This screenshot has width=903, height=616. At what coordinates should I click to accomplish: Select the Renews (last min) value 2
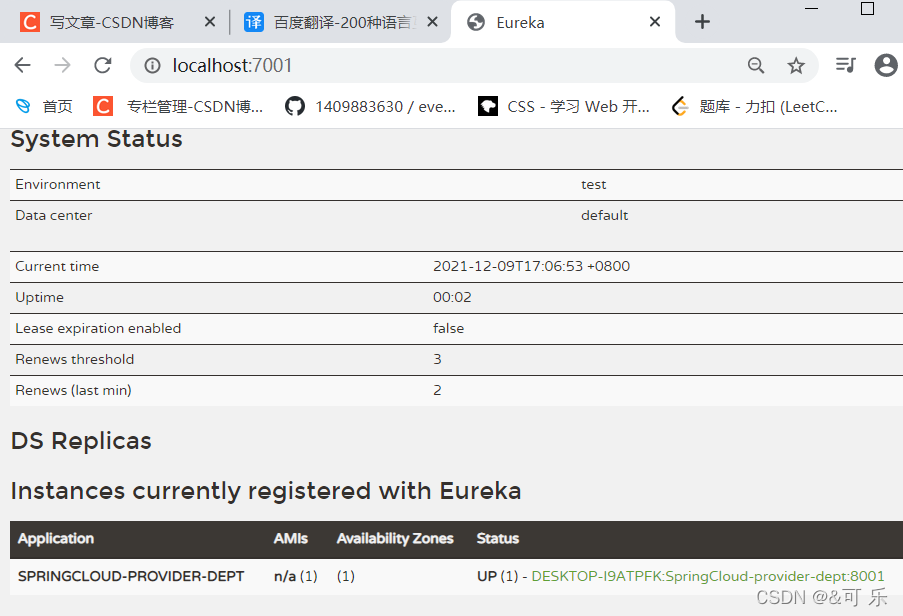tap(437, 390)
